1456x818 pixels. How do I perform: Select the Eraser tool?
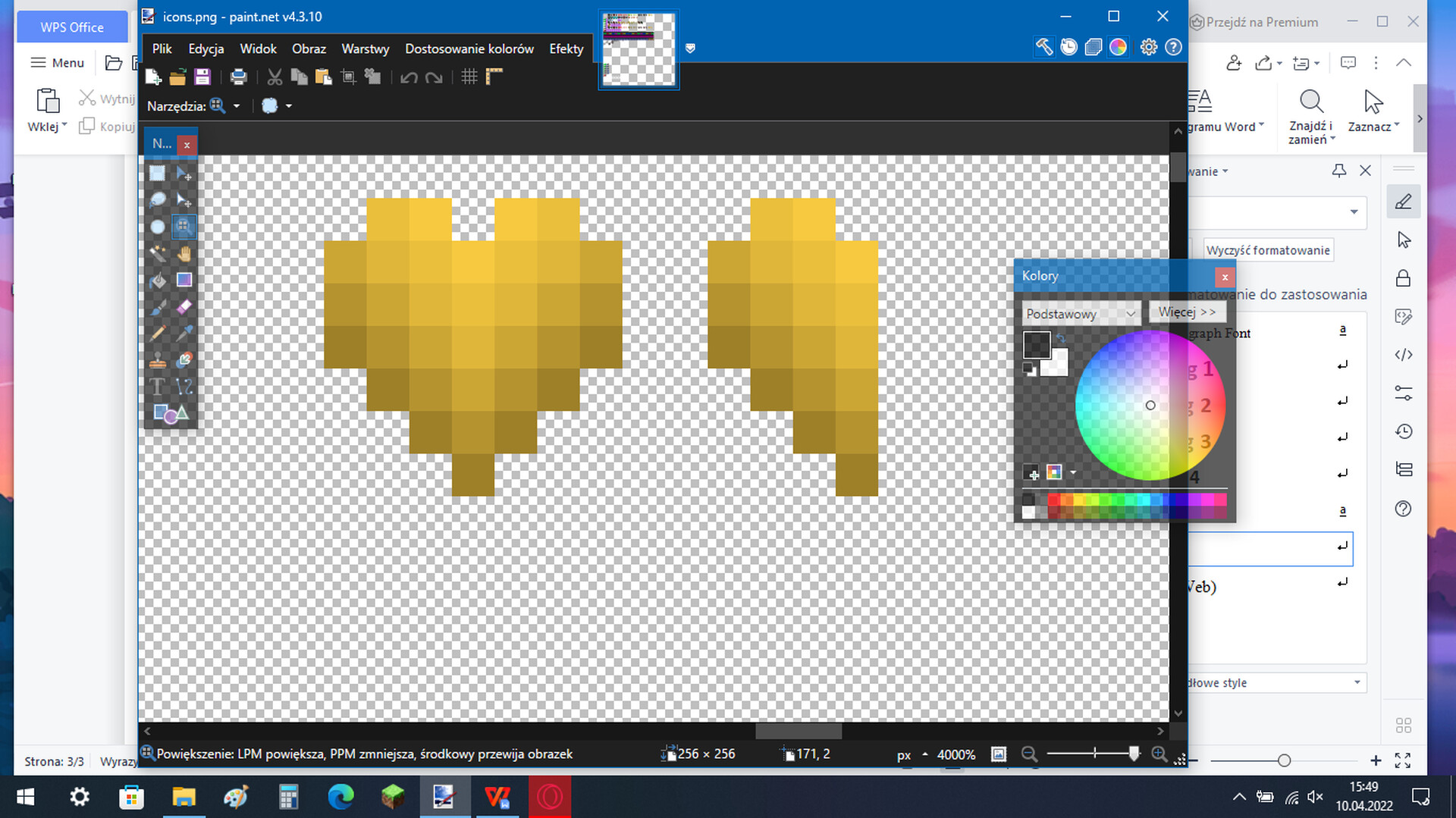(x=184, y=306)
